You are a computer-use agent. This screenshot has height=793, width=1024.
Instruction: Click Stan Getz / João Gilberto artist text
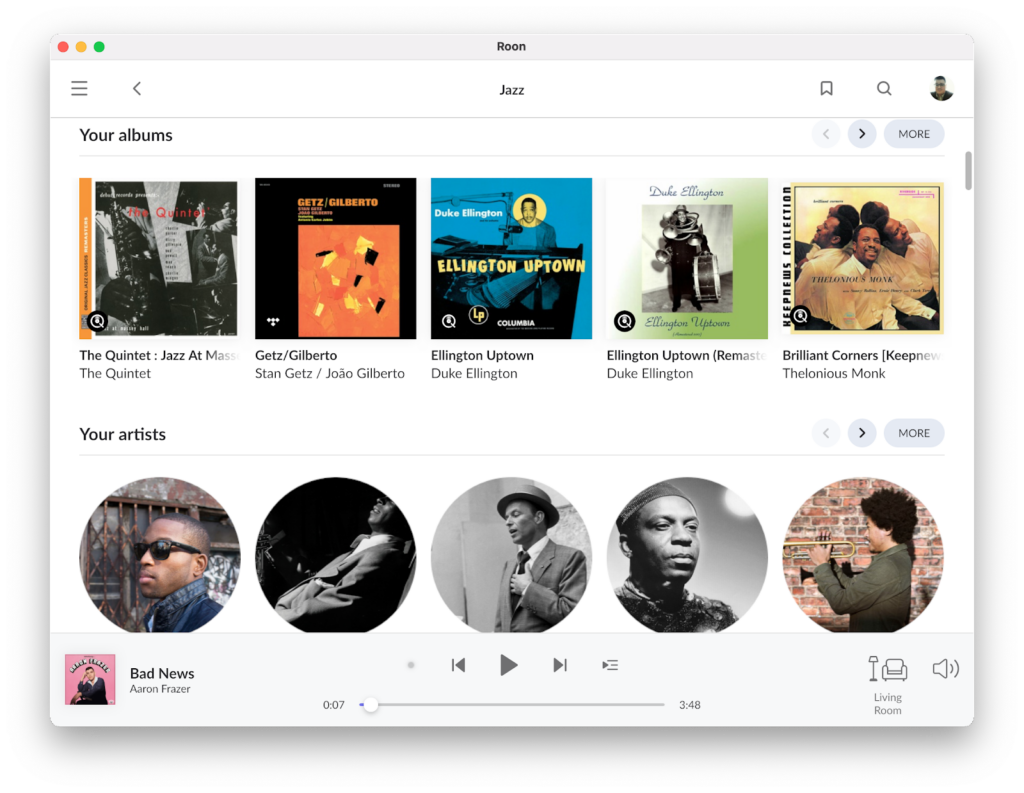tap(330, 374)
